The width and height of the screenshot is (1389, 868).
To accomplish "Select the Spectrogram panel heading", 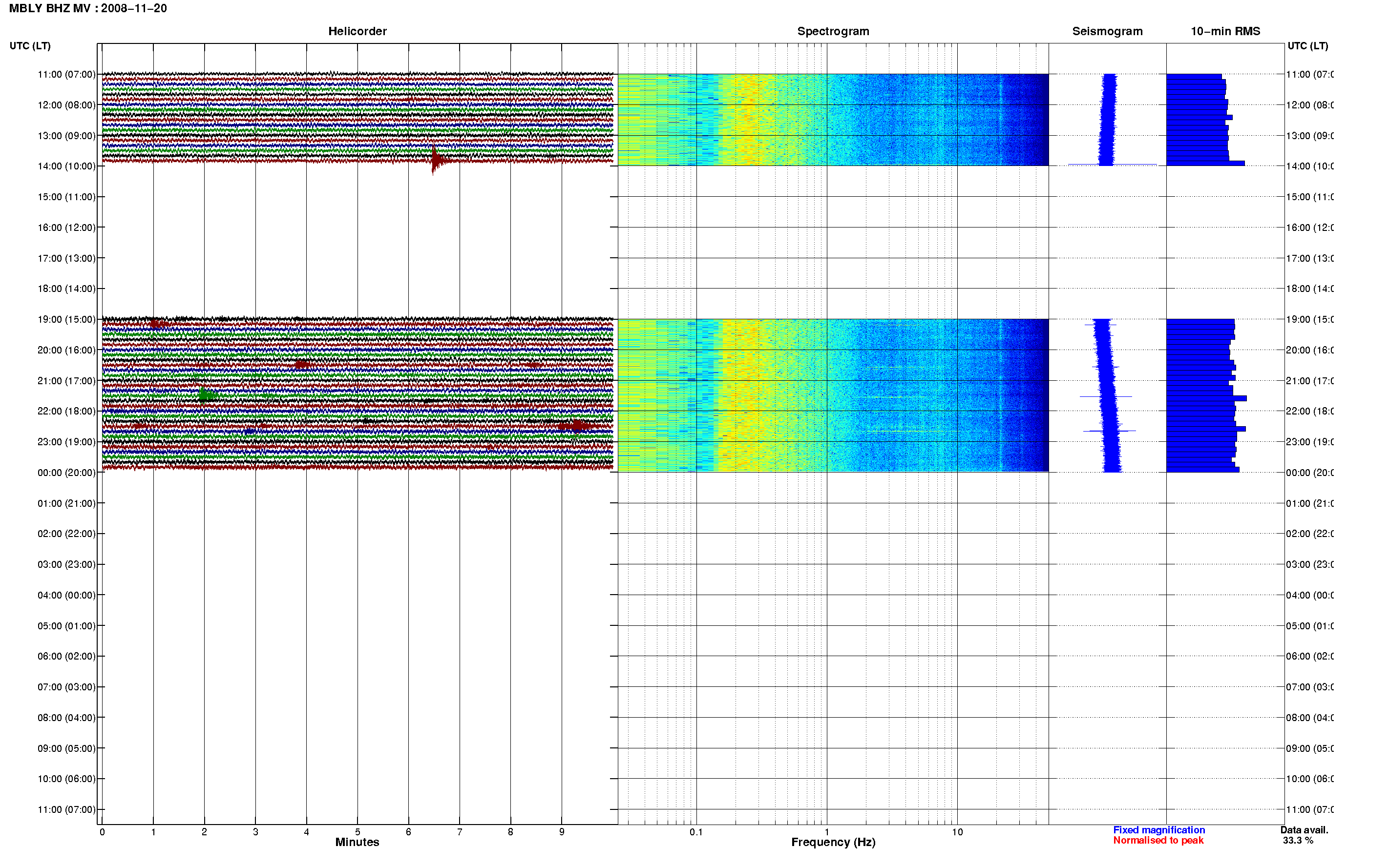I will (833, 32).
